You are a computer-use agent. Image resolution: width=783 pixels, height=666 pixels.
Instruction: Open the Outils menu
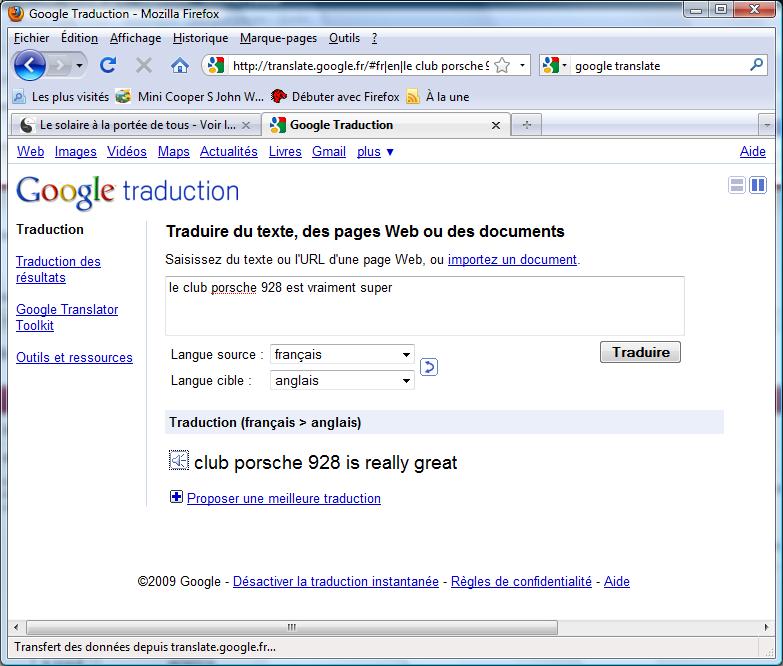pyautogui.click(x=344, y=38)
